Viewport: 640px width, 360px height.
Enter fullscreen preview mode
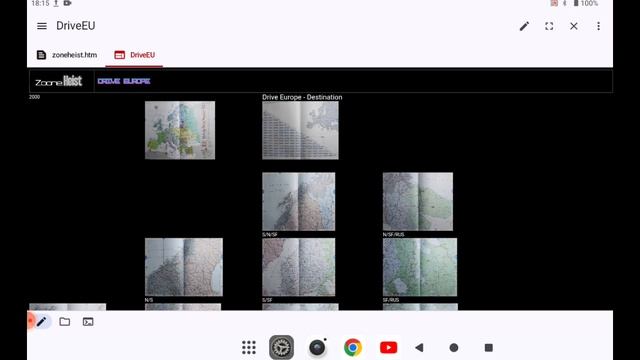click(x=549, y=26)
